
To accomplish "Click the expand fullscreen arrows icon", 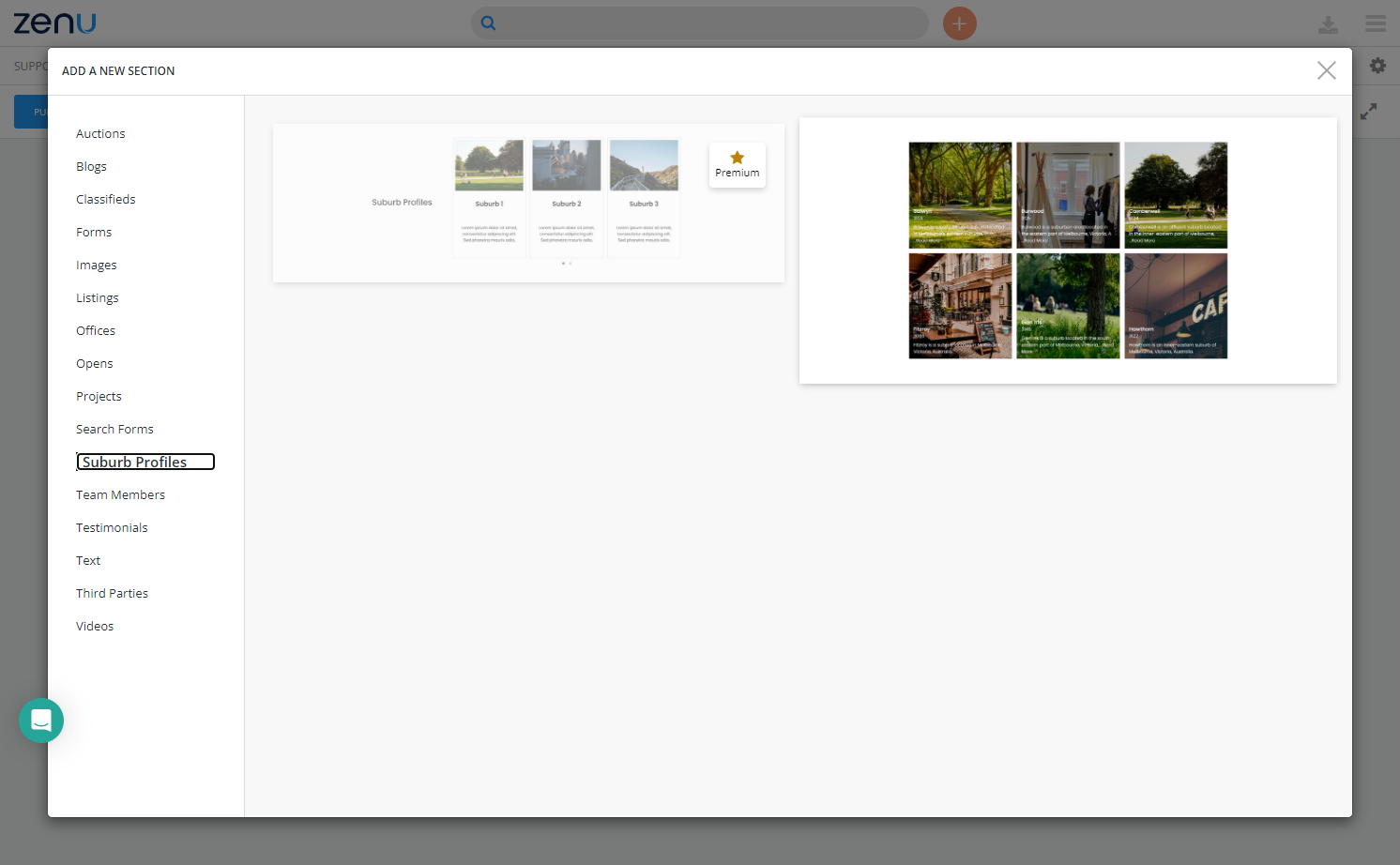I will [1369, 111].
